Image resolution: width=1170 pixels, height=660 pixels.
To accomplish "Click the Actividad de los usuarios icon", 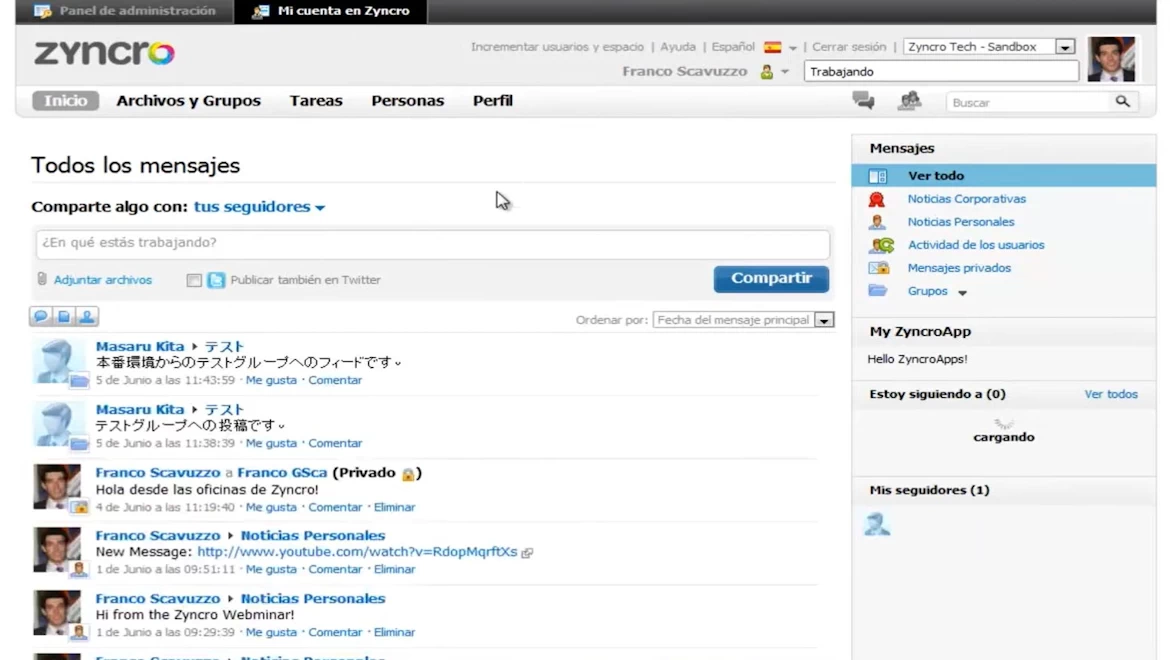I will [x=881, y=245].
